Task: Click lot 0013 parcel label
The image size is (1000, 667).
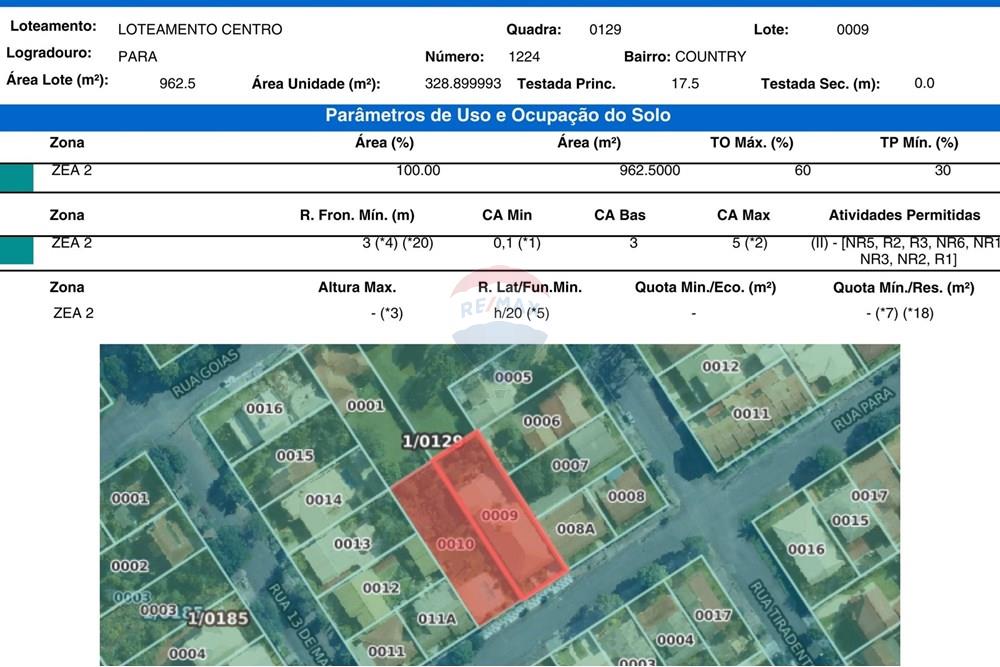Action: pyautogui.click(x=352, y=543)
